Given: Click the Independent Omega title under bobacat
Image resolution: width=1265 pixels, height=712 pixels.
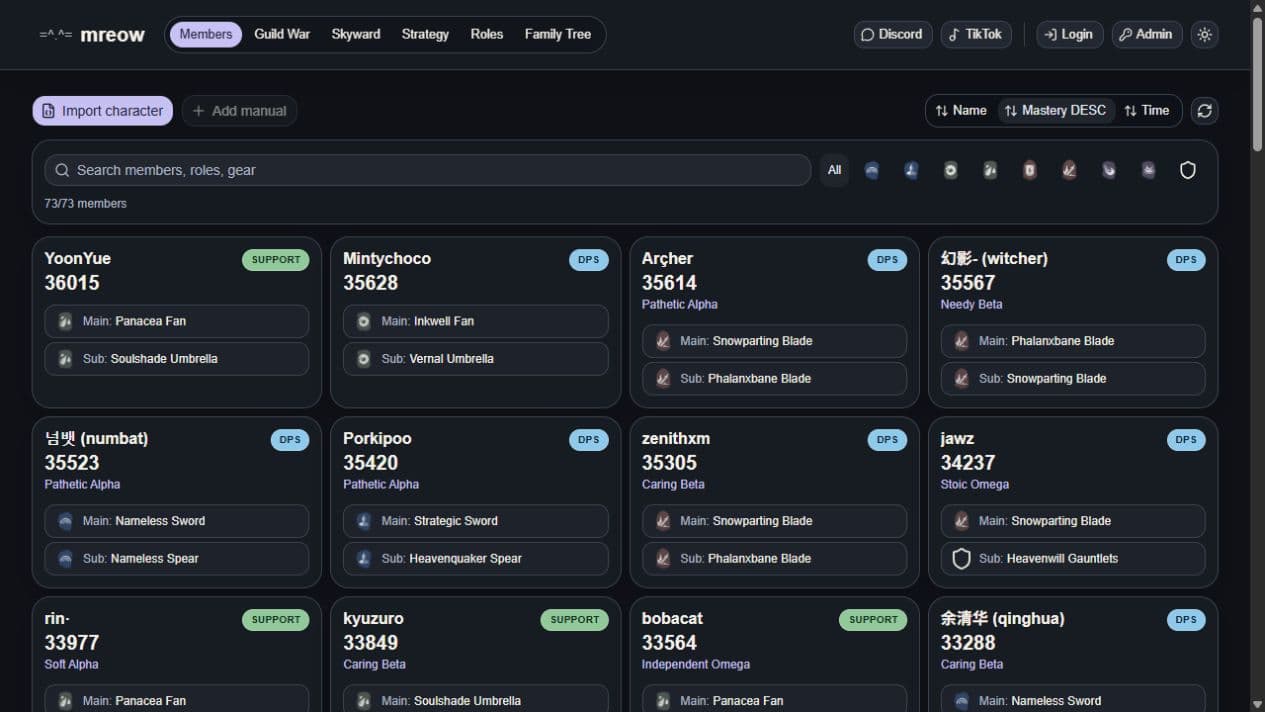Looking at the screenshot, I should coord(696,665).
